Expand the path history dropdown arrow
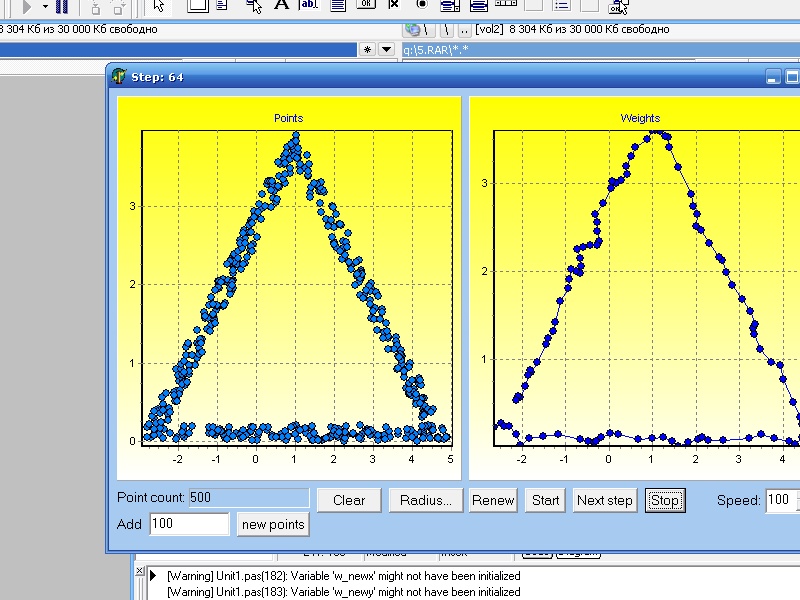 point(387,49)
